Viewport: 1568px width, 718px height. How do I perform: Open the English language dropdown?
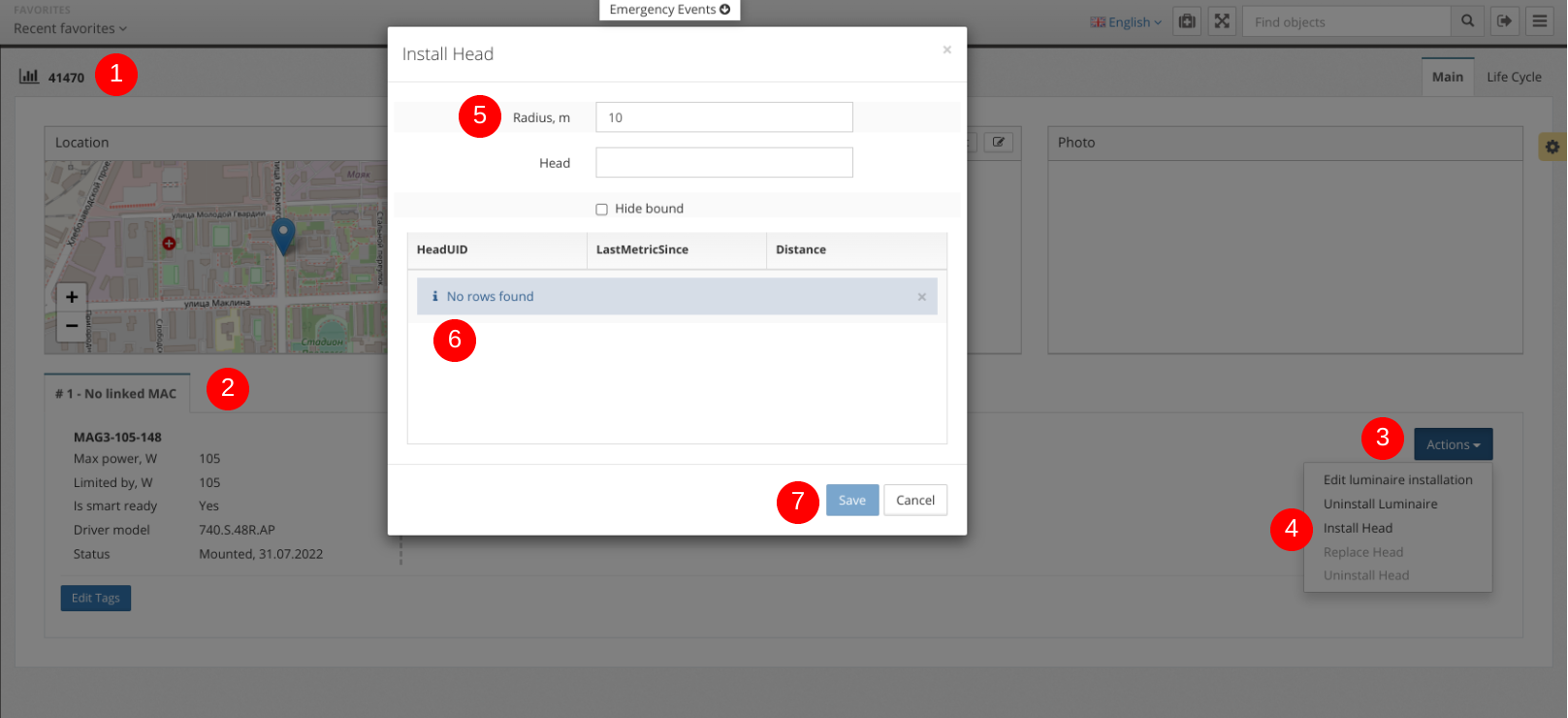(1126, 22)
